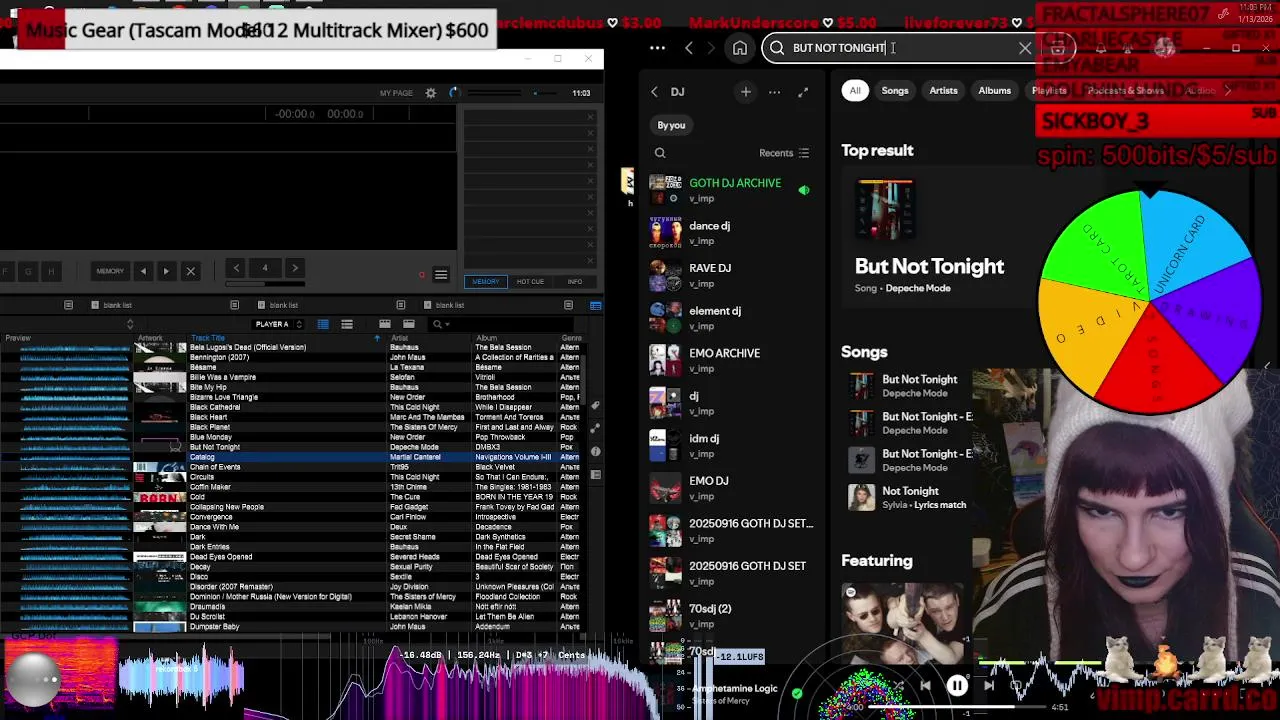Expand Your Library to full view
The height and width of the screenshot is (720, 1280).
(803, 92)
